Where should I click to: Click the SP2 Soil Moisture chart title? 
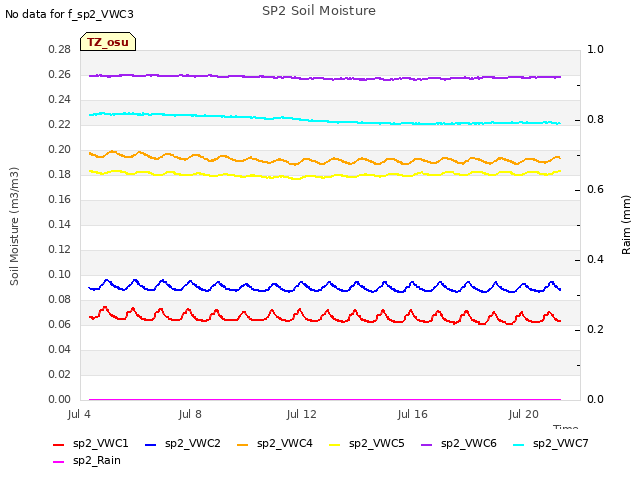pos(319,11)
